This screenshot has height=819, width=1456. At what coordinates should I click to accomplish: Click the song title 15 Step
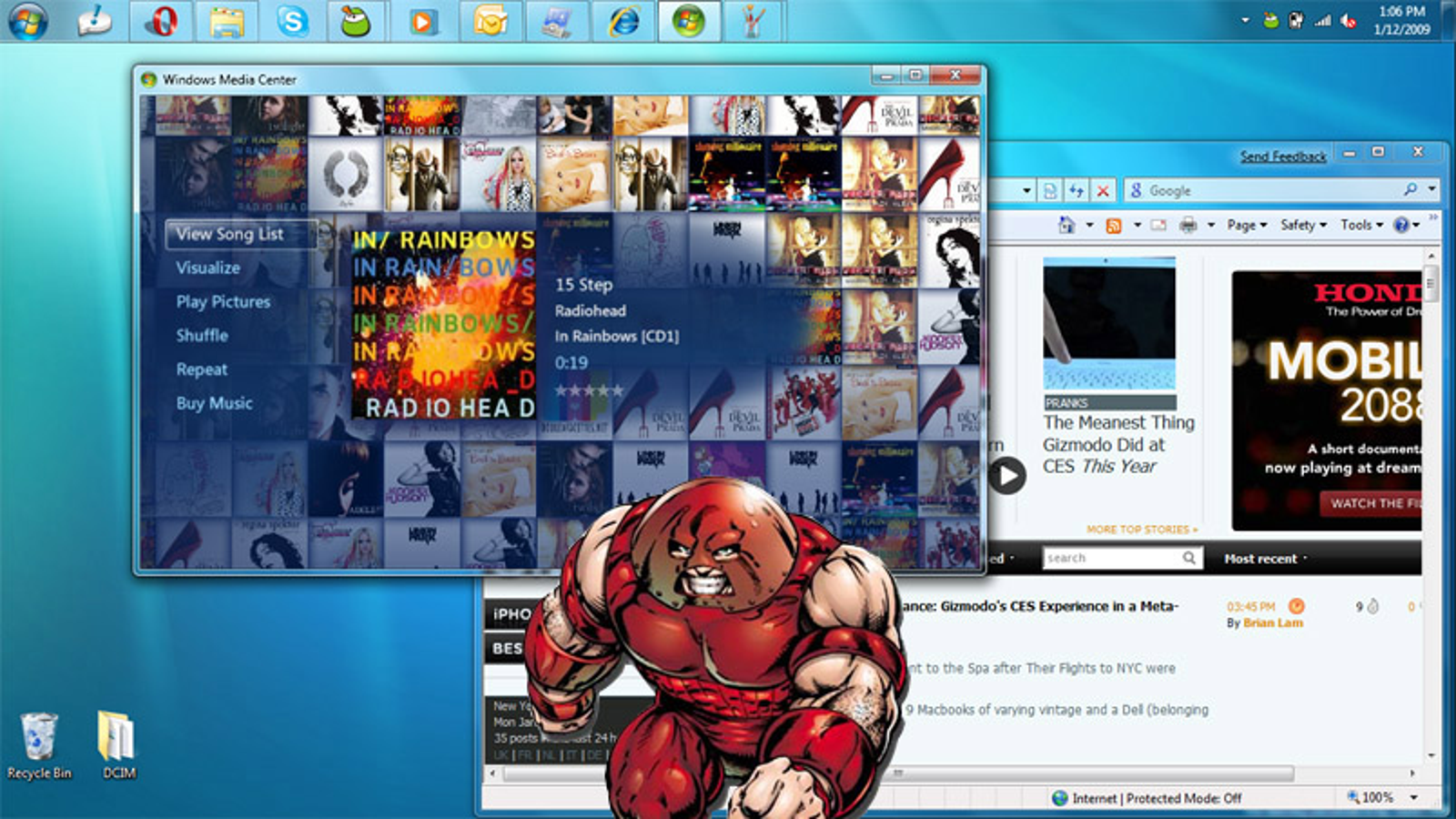pyautogui.click(x=583, y=285)
